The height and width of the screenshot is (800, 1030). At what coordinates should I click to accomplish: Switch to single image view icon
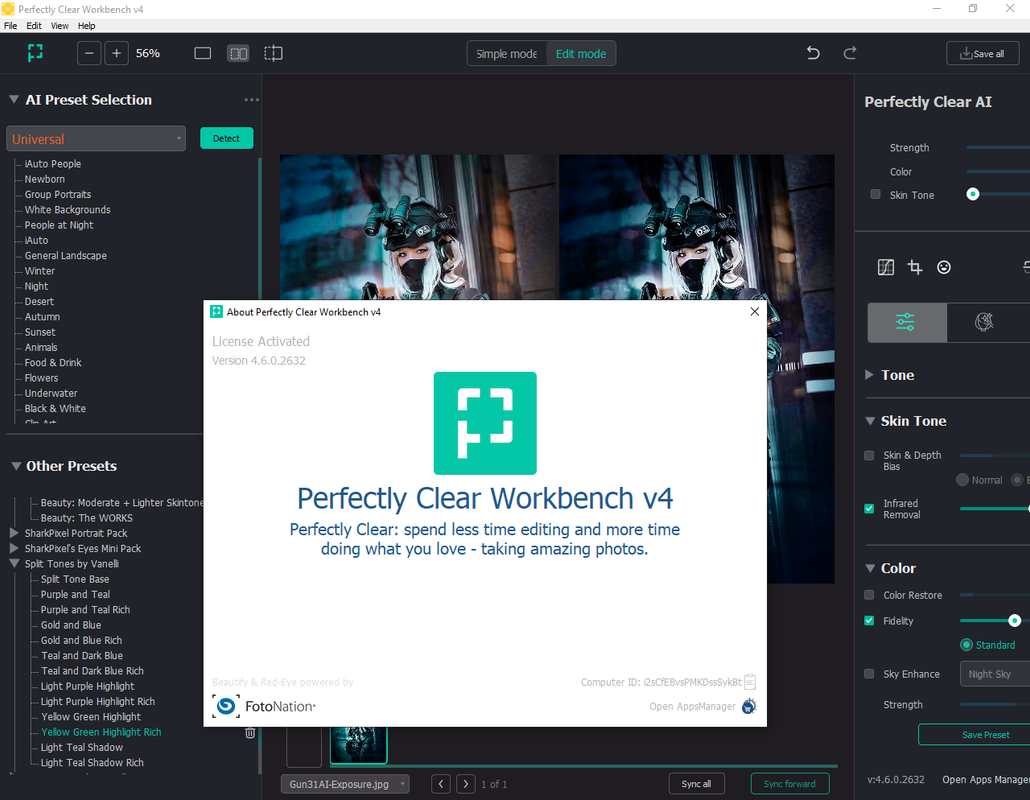click(x=202, y=53)
